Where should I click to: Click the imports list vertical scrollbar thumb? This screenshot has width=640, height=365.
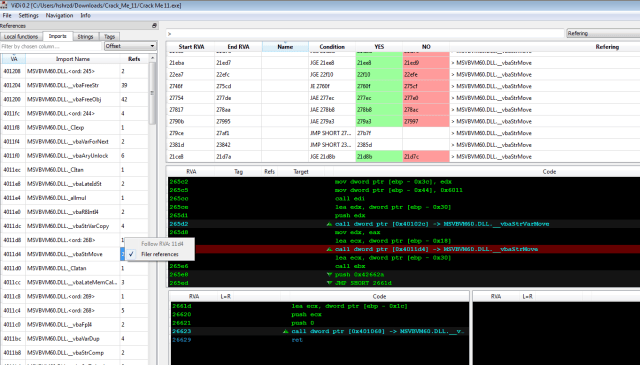(x=153, y=93)
